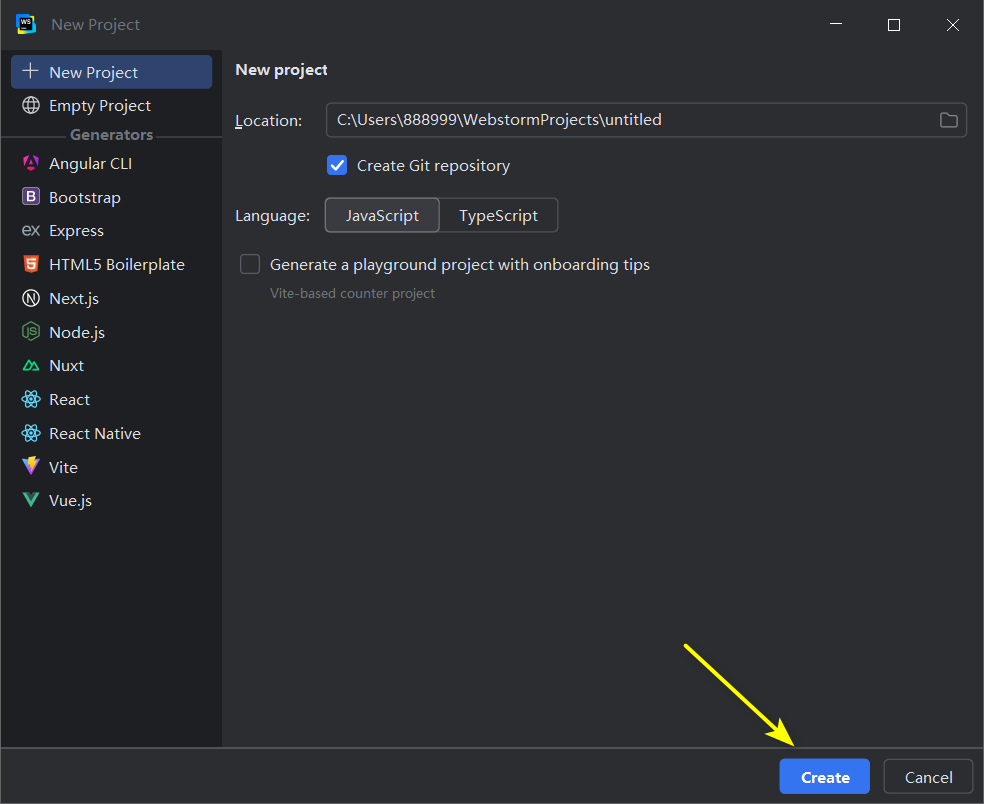Enable the playground project checkbox
Viewport: 984px width, 804px height.
pos(250,264)
